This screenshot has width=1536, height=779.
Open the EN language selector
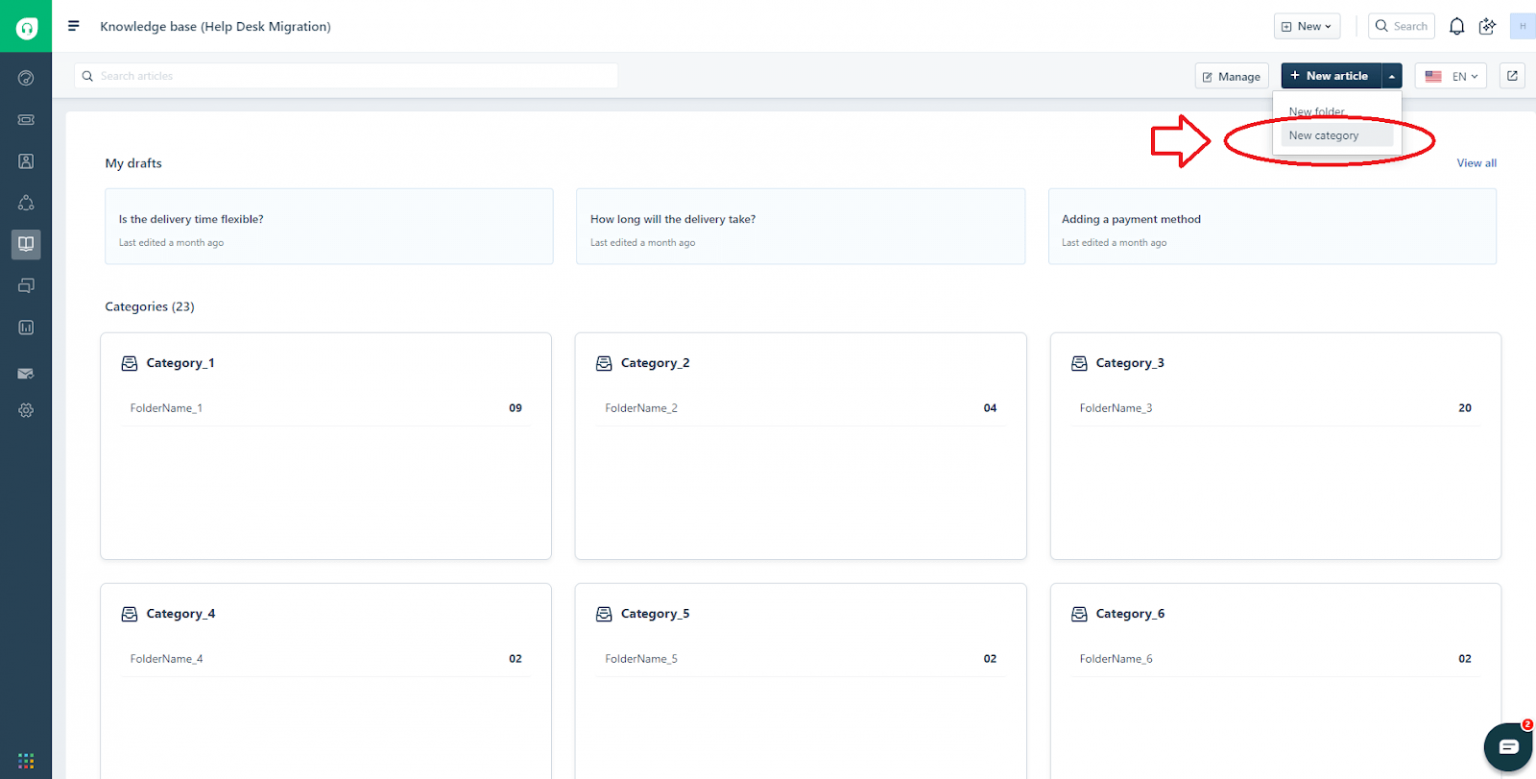[x=1450, y=75]
